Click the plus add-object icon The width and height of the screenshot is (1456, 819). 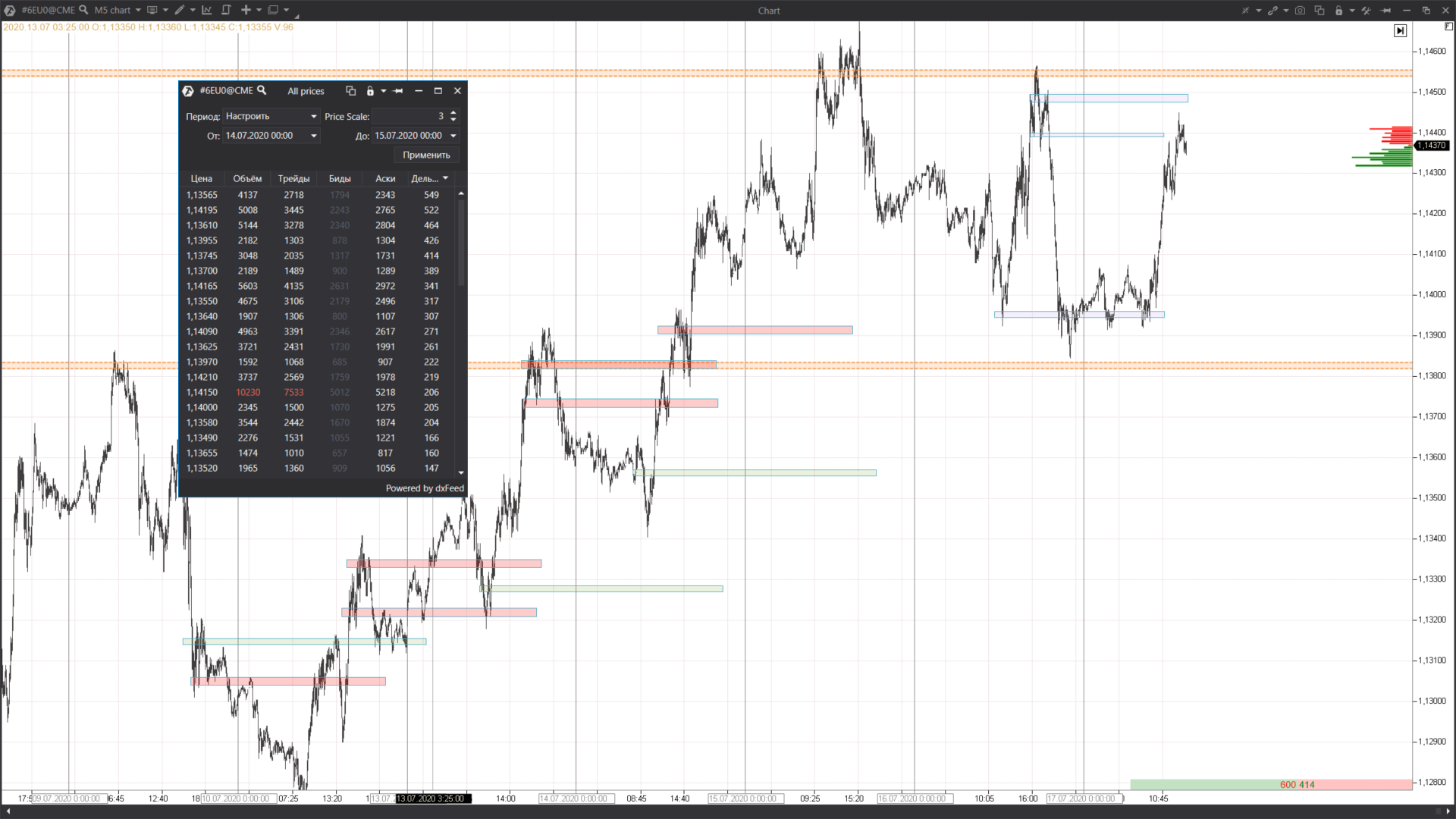pyautogui.click(x=246, y=10)
